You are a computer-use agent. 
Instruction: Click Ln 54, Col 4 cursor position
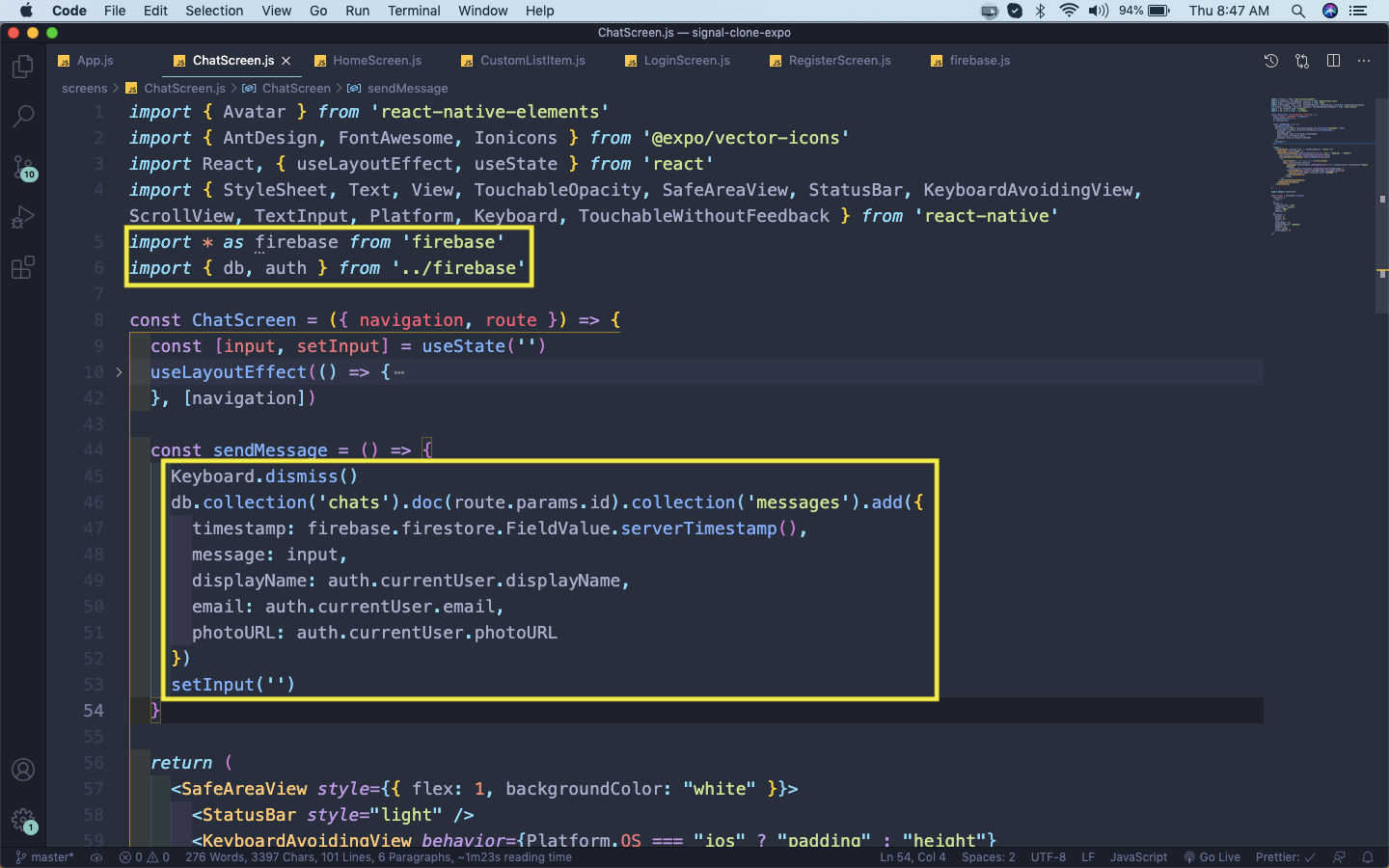(x=912, y=857)
